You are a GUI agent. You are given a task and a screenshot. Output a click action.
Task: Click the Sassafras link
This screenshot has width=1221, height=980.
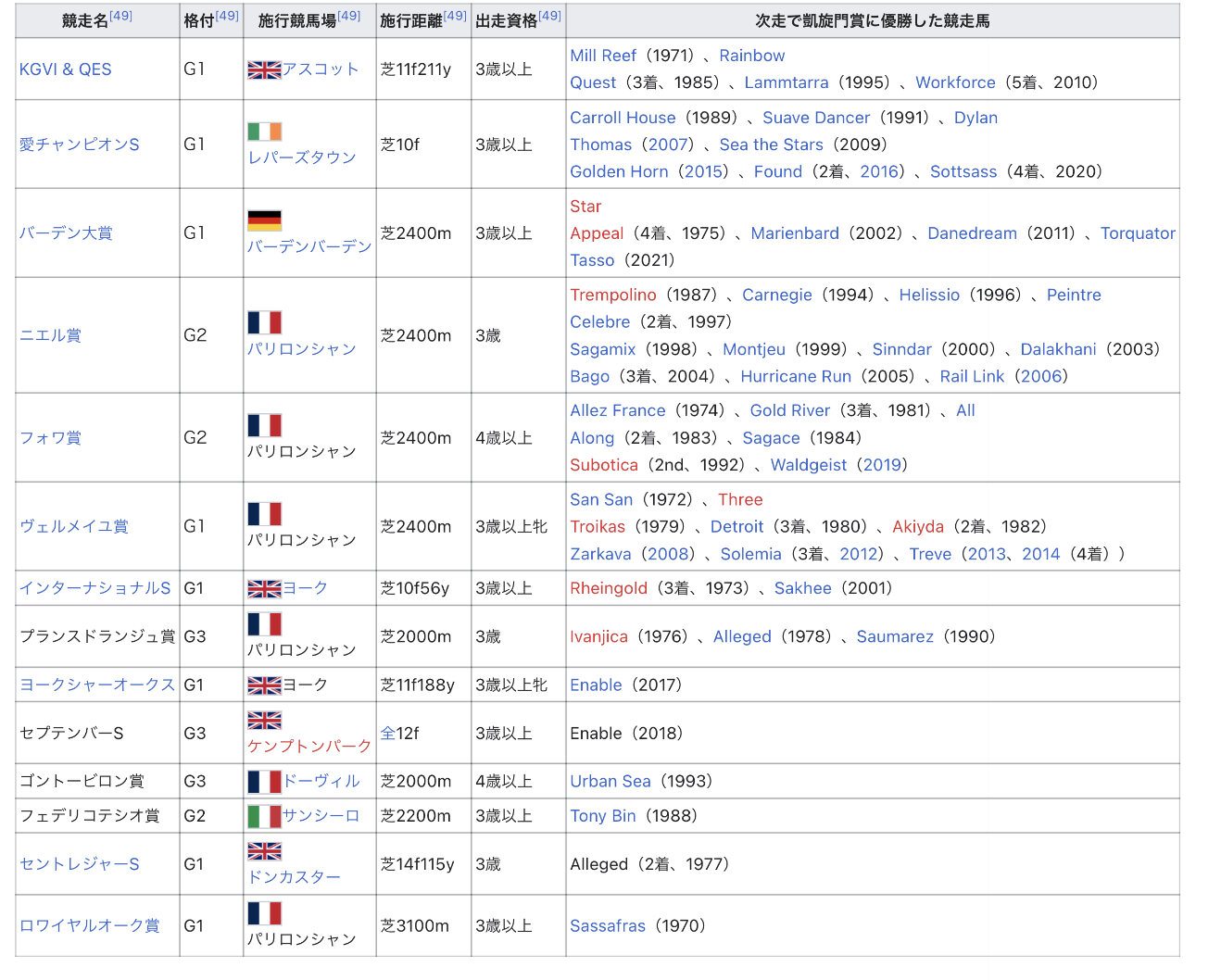607,925
